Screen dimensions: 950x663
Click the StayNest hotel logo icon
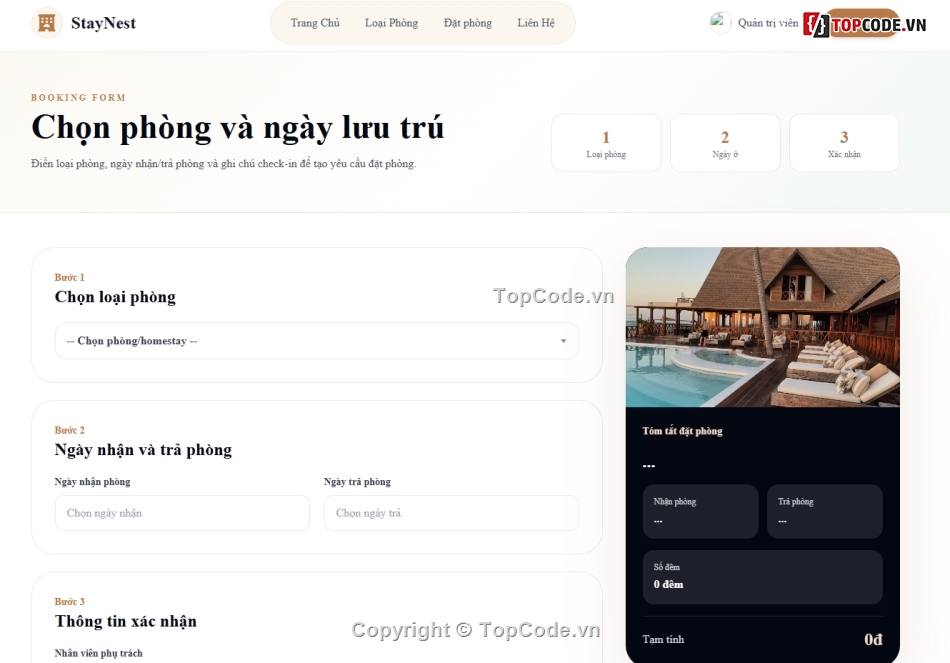[47, 23]
